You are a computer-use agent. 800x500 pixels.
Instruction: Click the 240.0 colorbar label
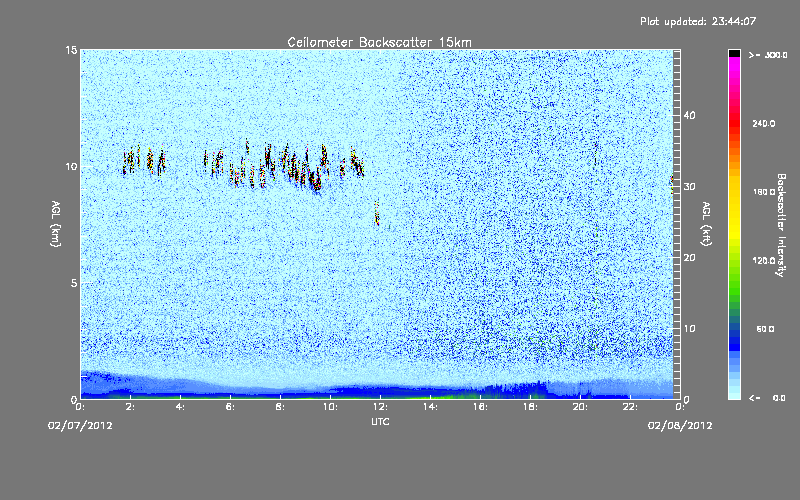[x=764, y=123]
